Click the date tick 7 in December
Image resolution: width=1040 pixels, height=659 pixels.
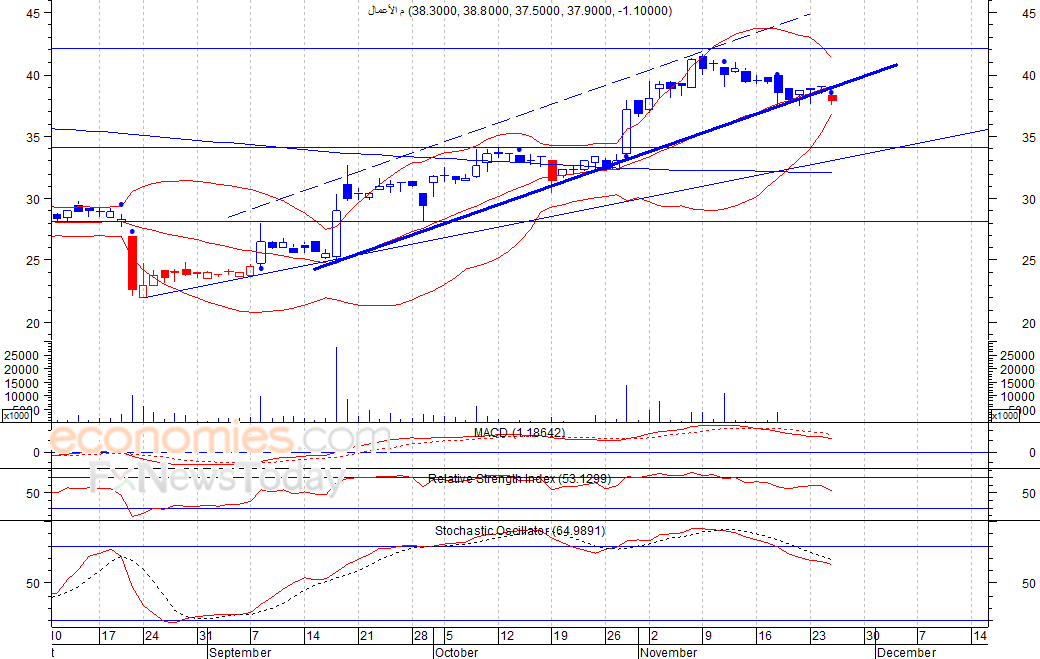coord(922,636)
